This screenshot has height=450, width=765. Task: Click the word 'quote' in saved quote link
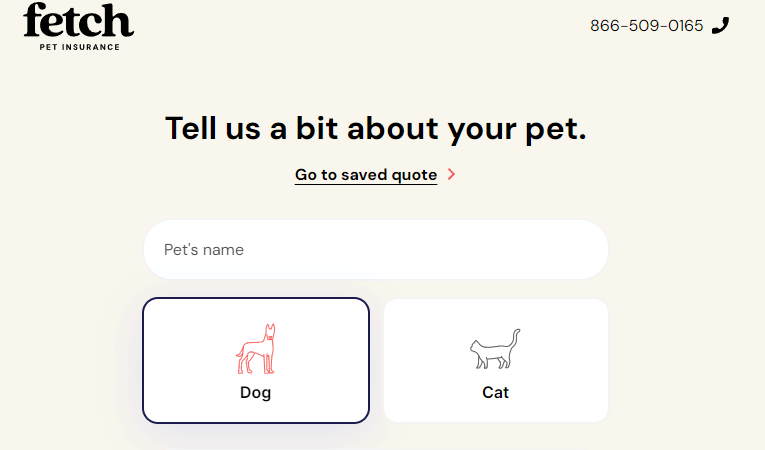(x=415, y=175)
